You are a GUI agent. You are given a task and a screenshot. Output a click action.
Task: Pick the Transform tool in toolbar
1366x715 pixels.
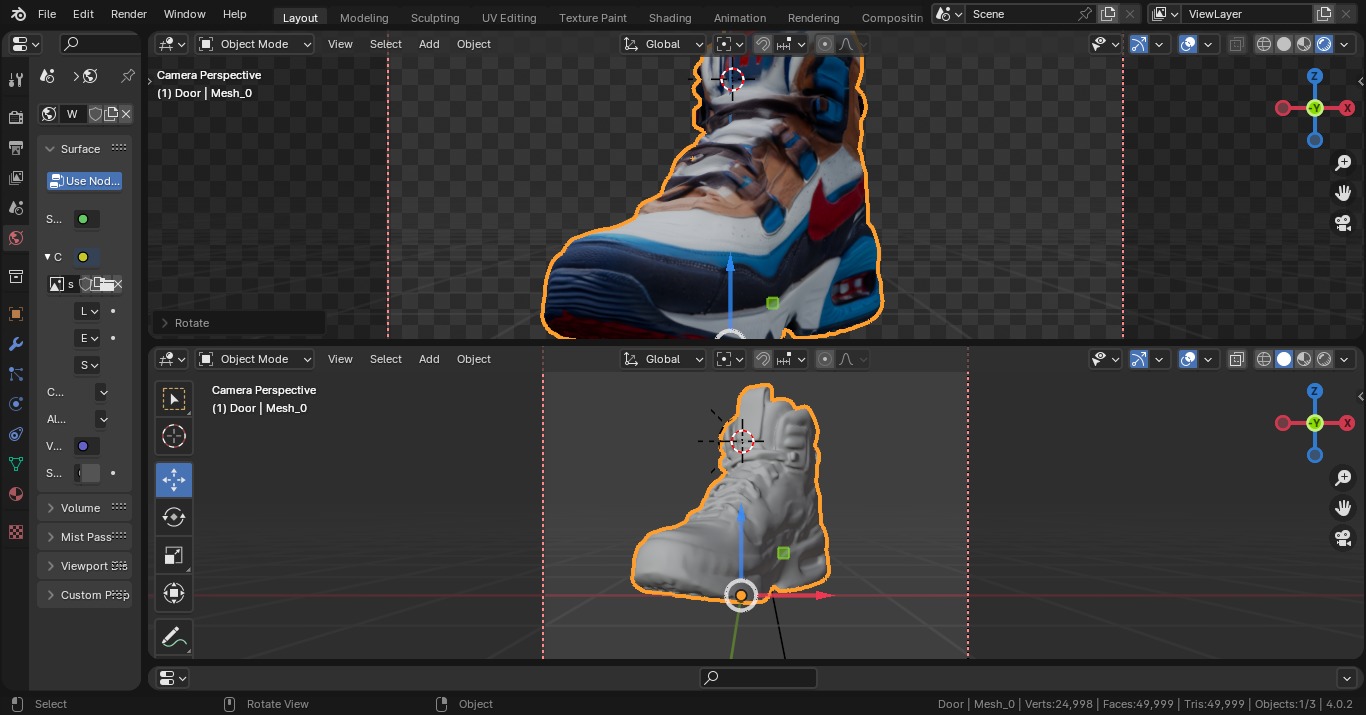(174, 593)
